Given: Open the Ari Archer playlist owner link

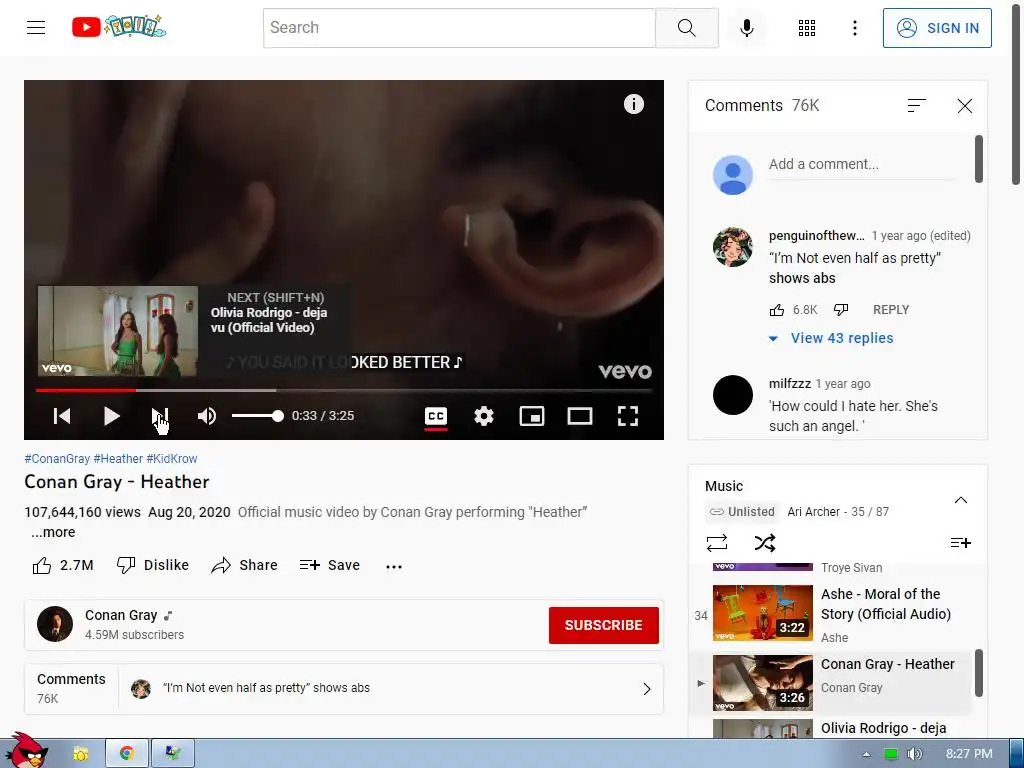Looking at the screenshot, I should 814,512.
